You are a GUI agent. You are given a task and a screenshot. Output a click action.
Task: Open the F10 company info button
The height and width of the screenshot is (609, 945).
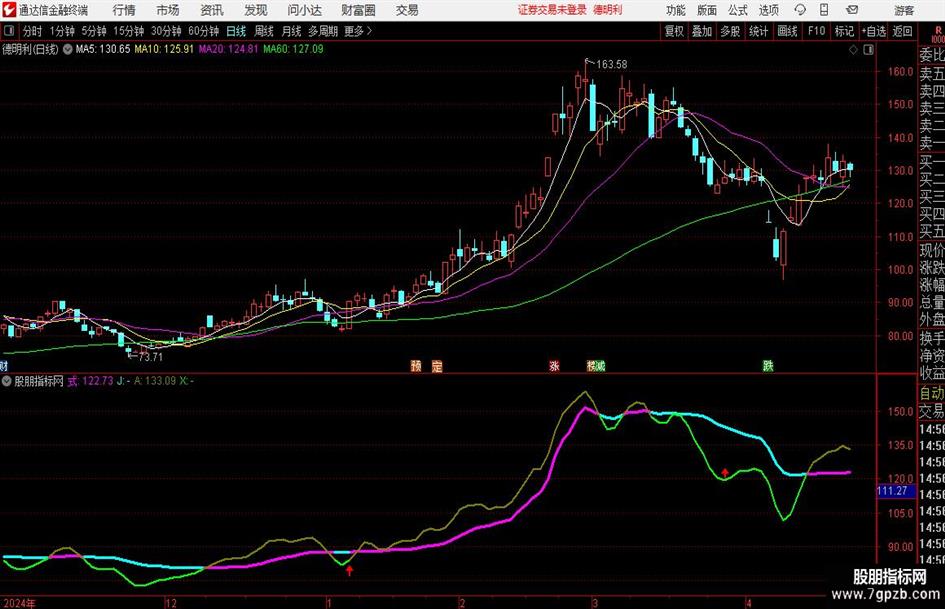tap(817, 31)
